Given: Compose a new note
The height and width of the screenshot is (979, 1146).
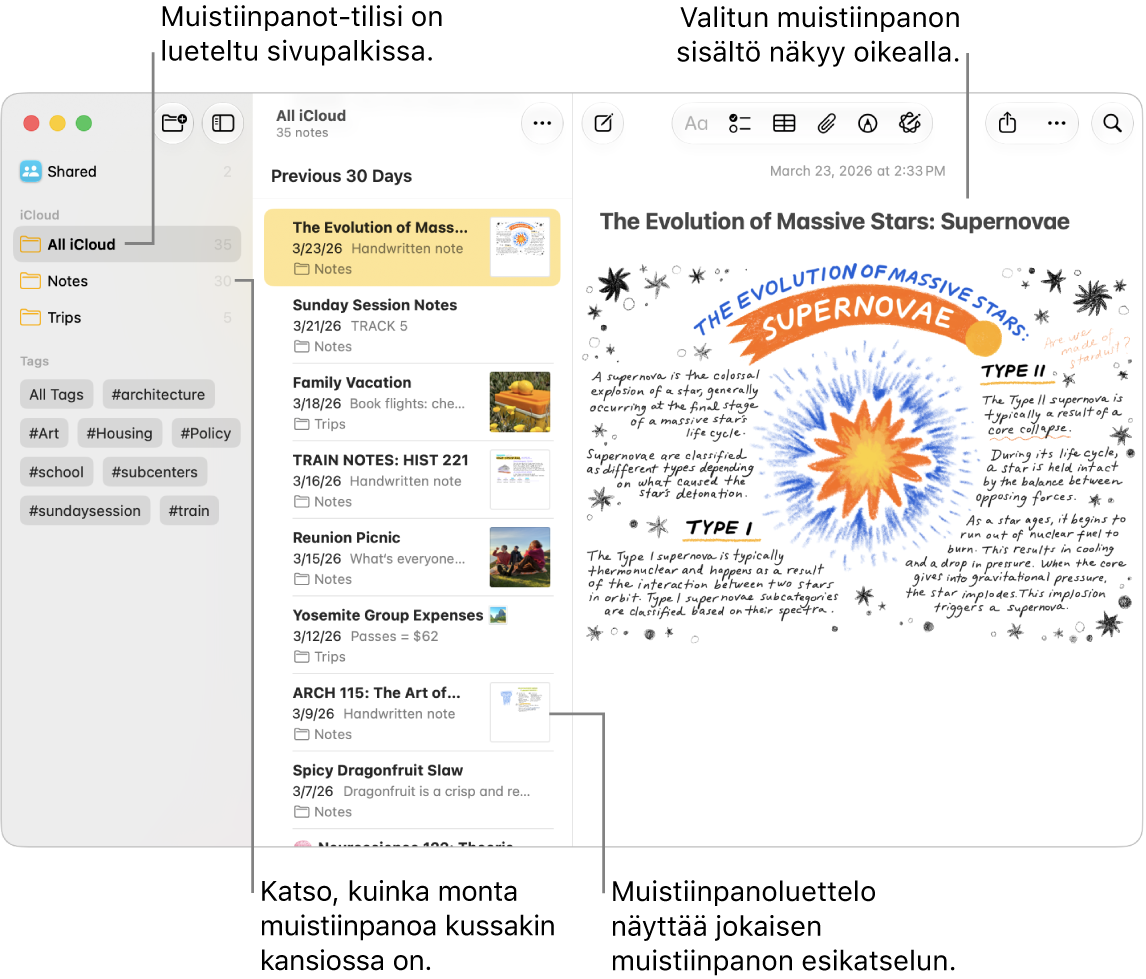Looking at the screenshot, I should (603, 123).
